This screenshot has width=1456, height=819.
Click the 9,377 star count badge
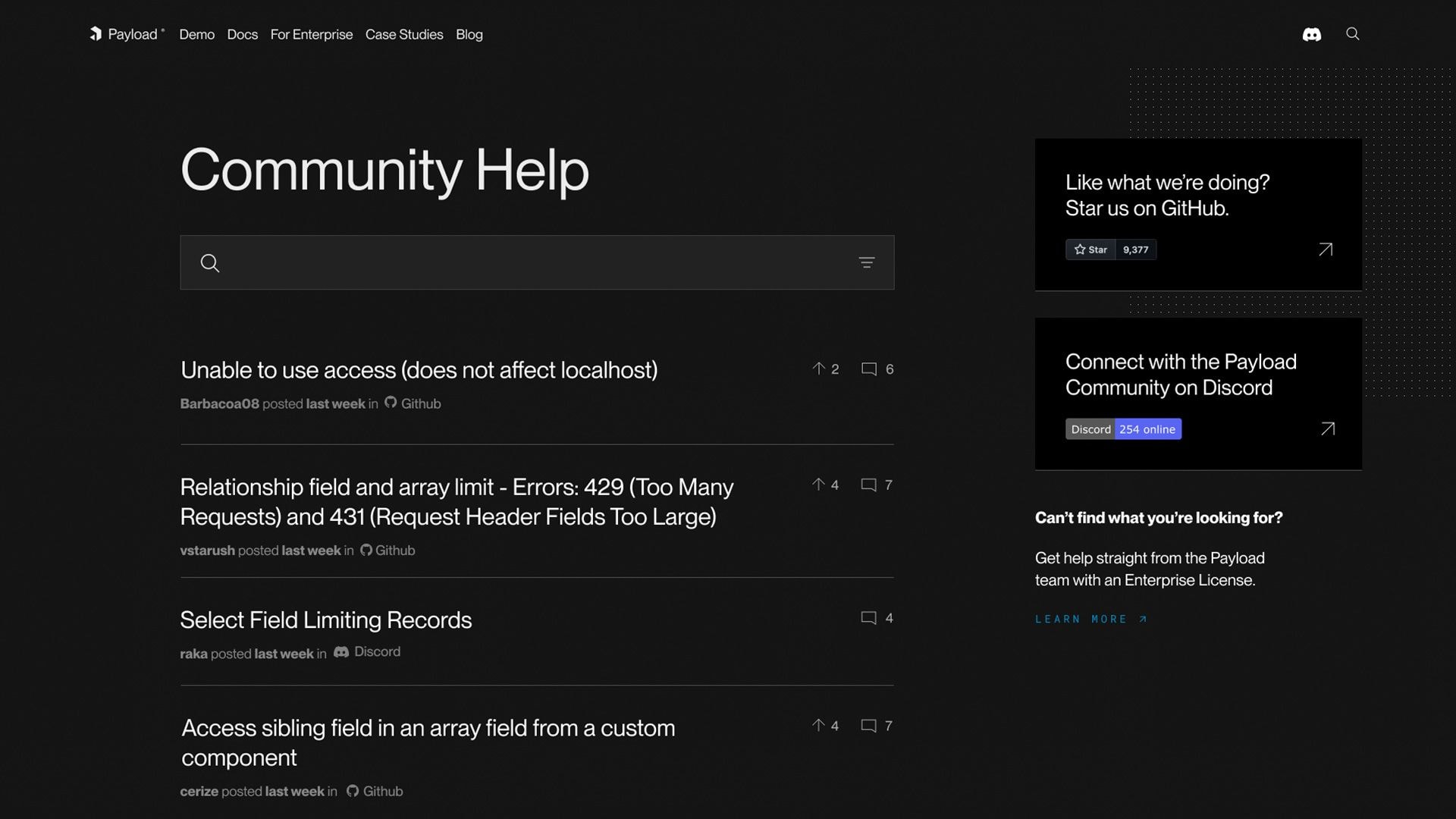(x=1136, y=249)
